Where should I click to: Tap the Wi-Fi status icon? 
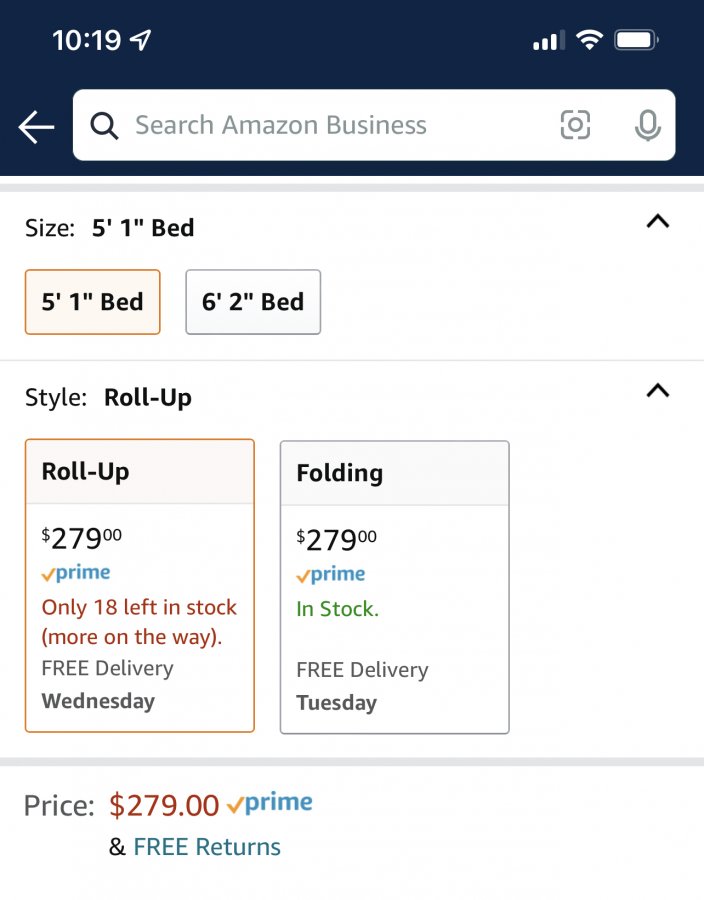(589, 40)
